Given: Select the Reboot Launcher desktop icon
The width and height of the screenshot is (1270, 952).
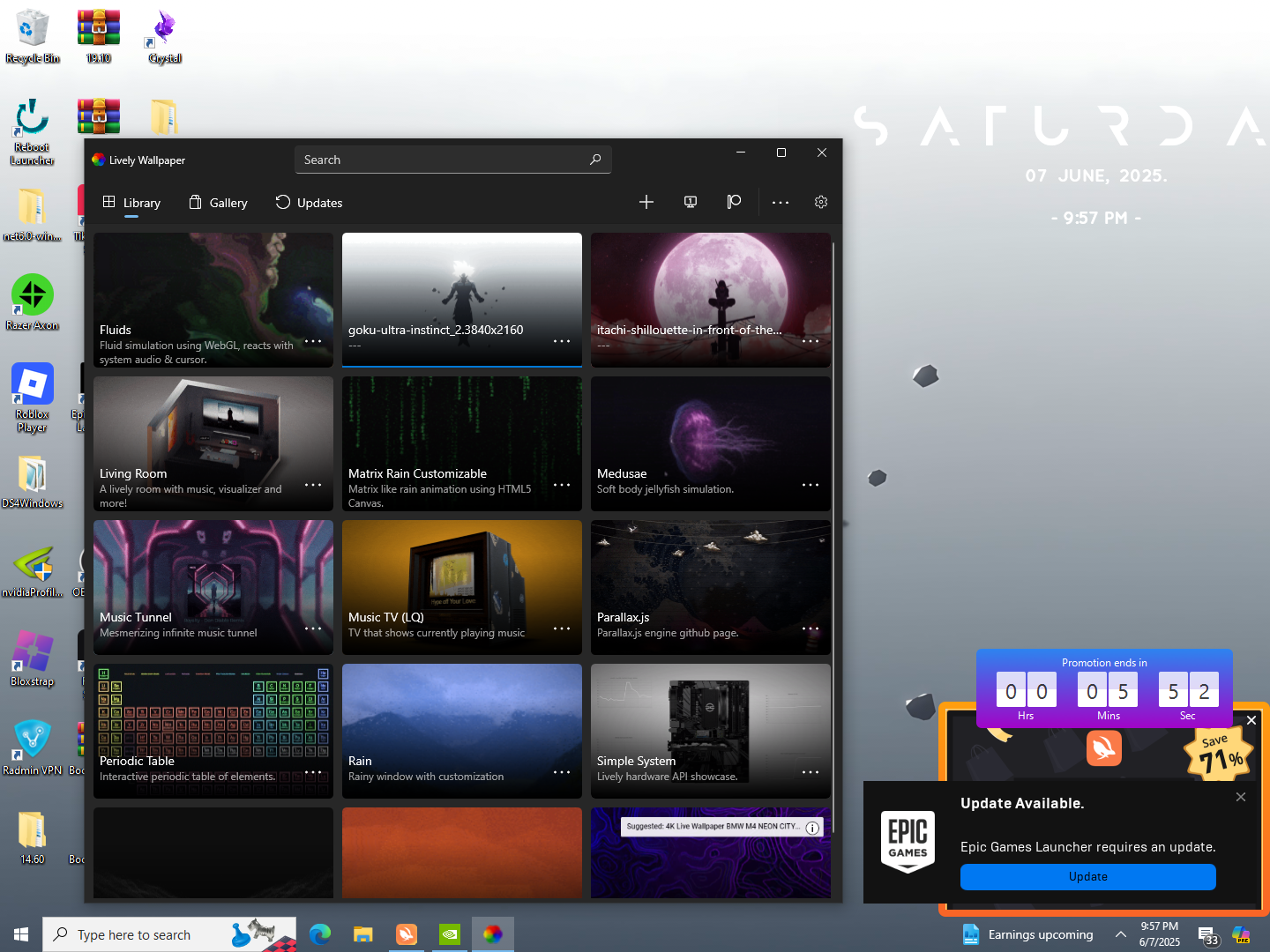Looking at the screenshot, I should pyautogui.click(x=33, y=131).
